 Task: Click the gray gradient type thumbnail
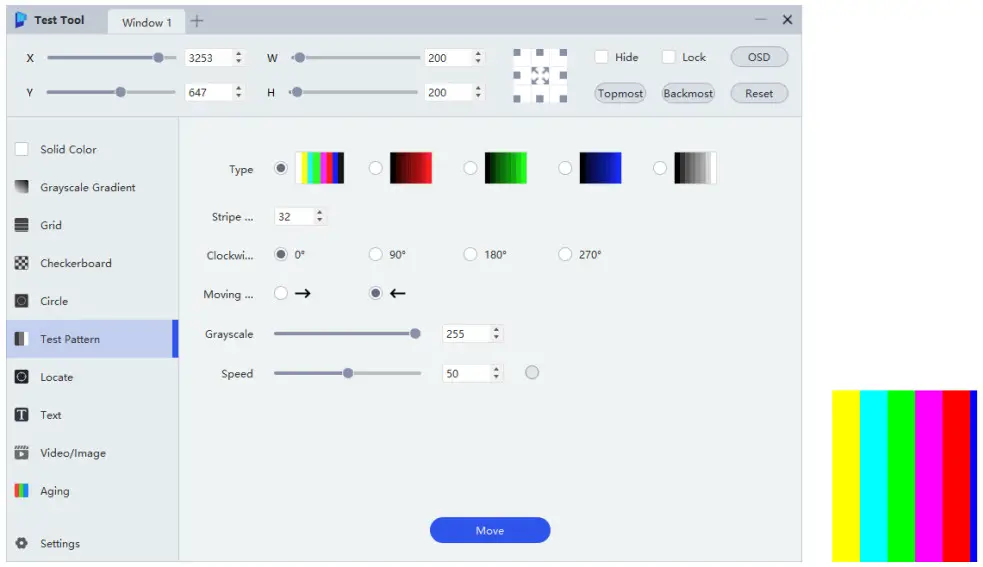tap(695, 167)
